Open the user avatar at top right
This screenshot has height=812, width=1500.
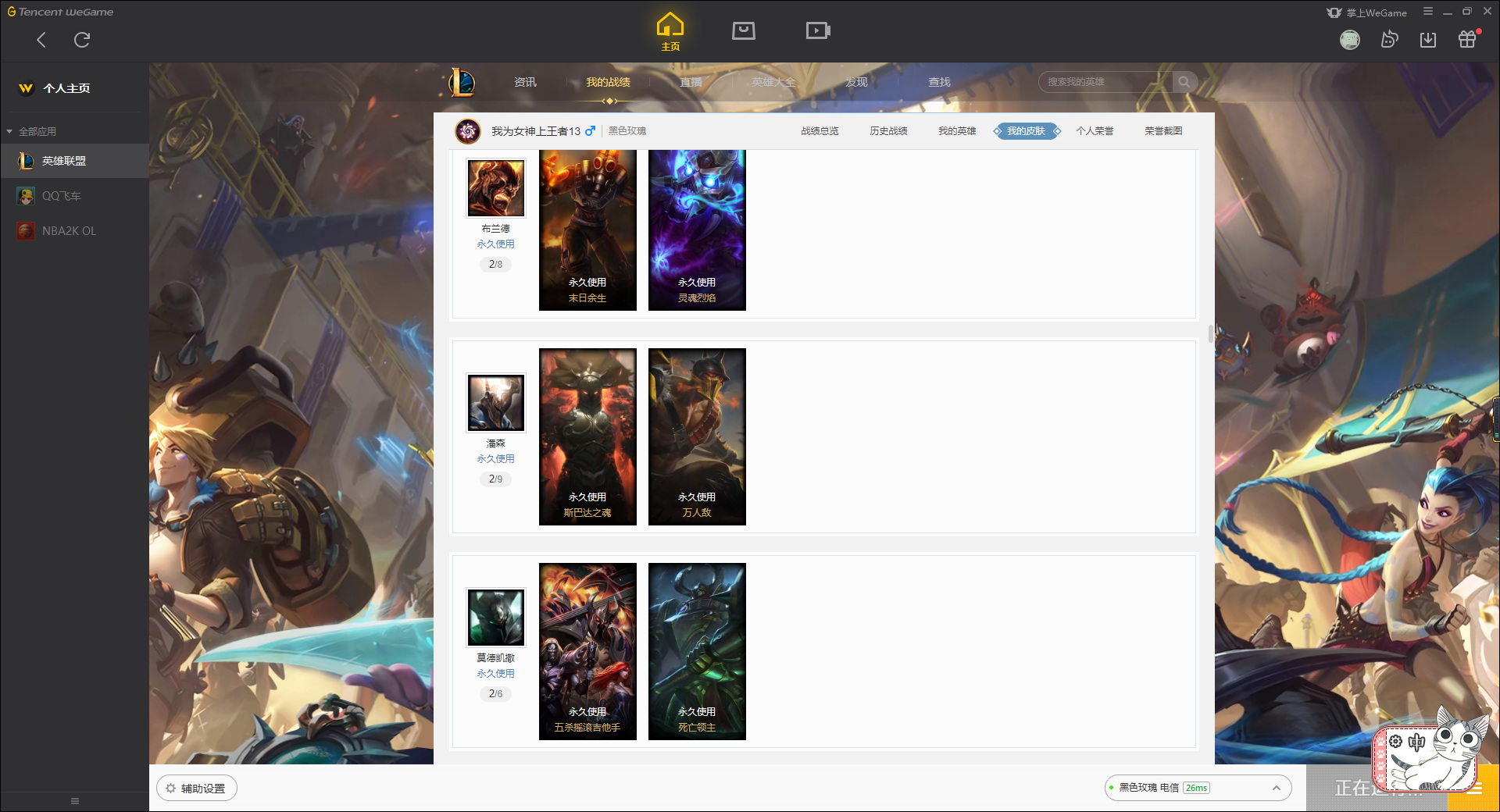[1350, 40]
